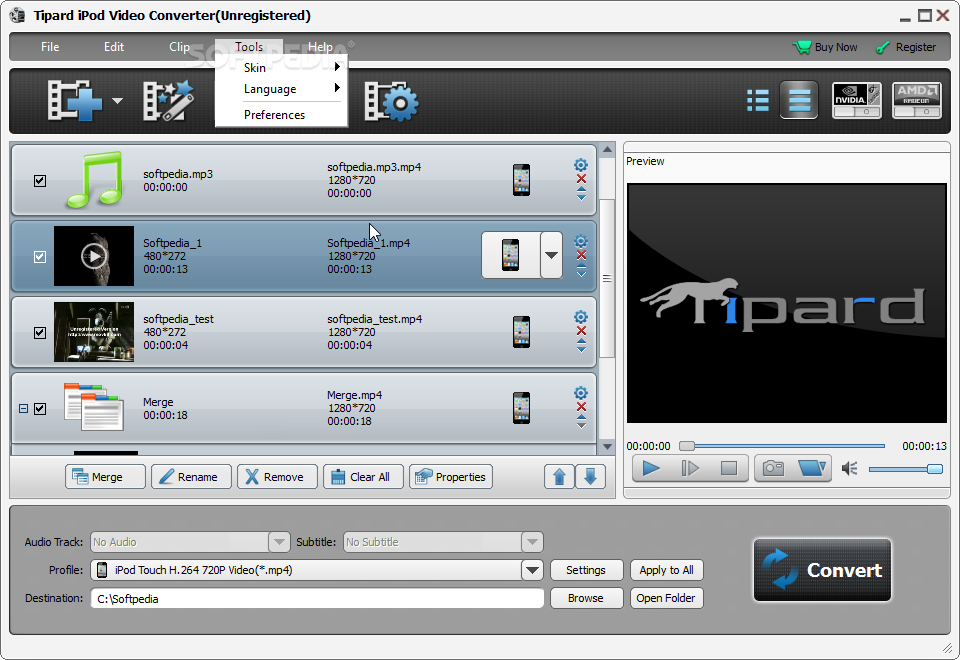This screenshot has height=660, width=960.
Task: Click the Register link
Action: [906, 47]
